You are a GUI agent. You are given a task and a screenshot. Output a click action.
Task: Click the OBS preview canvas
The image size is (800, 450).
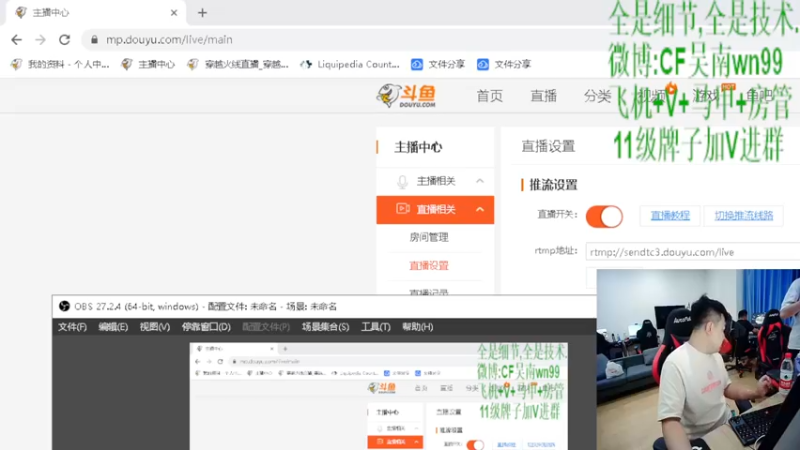(x=379, y=396)
